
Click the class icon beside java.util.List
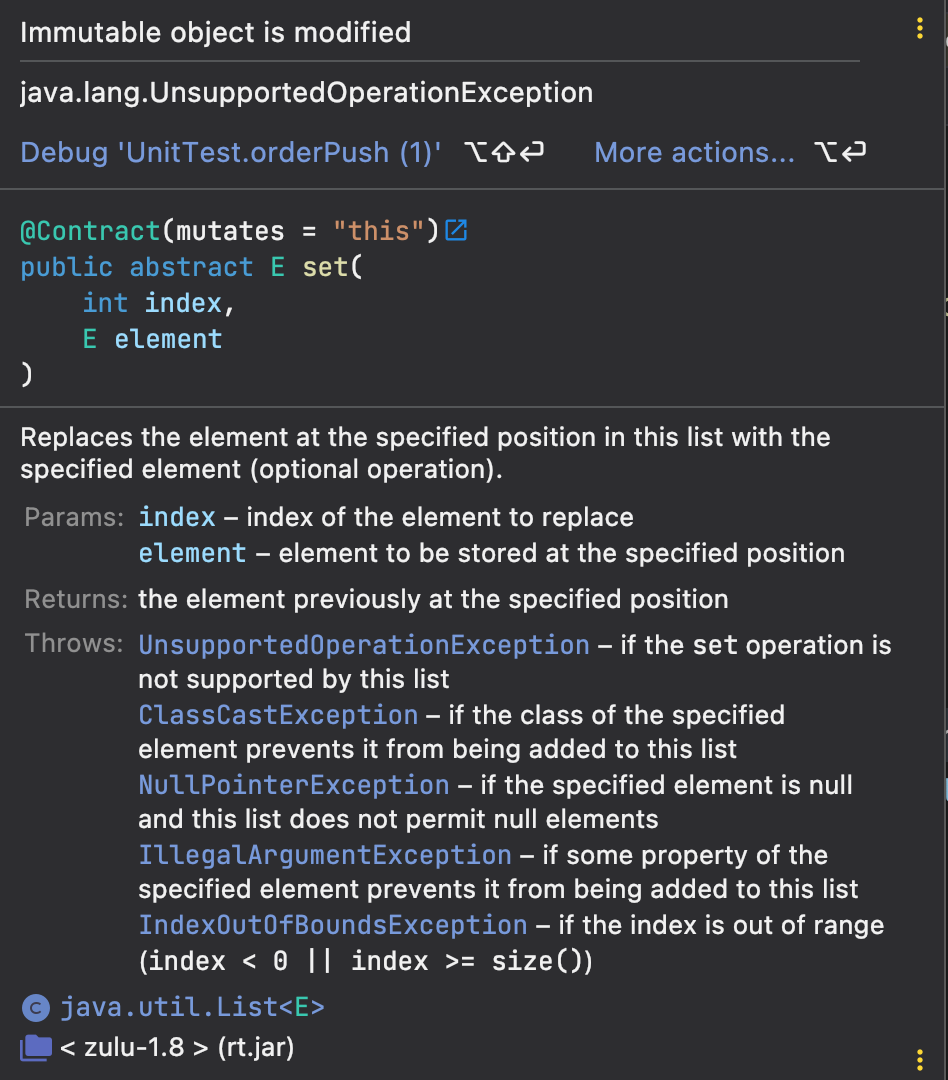[36, 1007]
